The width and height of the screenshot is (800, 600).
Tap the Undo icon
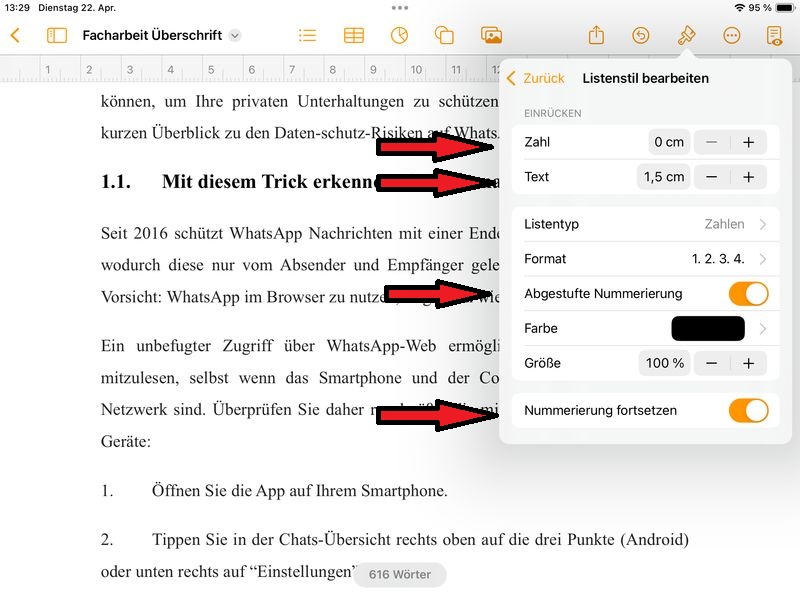[641, 35]
